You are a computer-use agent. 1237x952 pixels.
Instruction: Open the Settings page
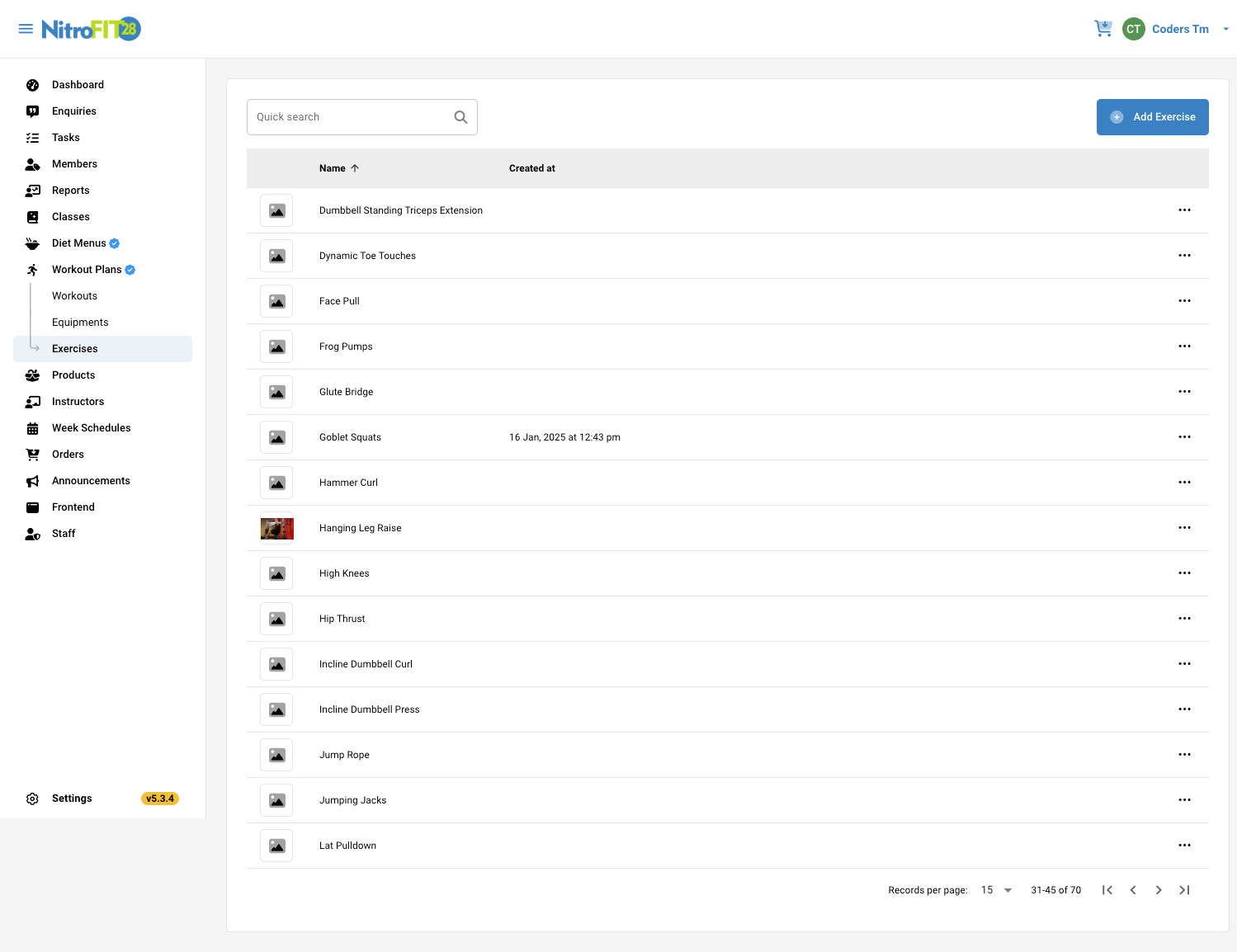72,799
